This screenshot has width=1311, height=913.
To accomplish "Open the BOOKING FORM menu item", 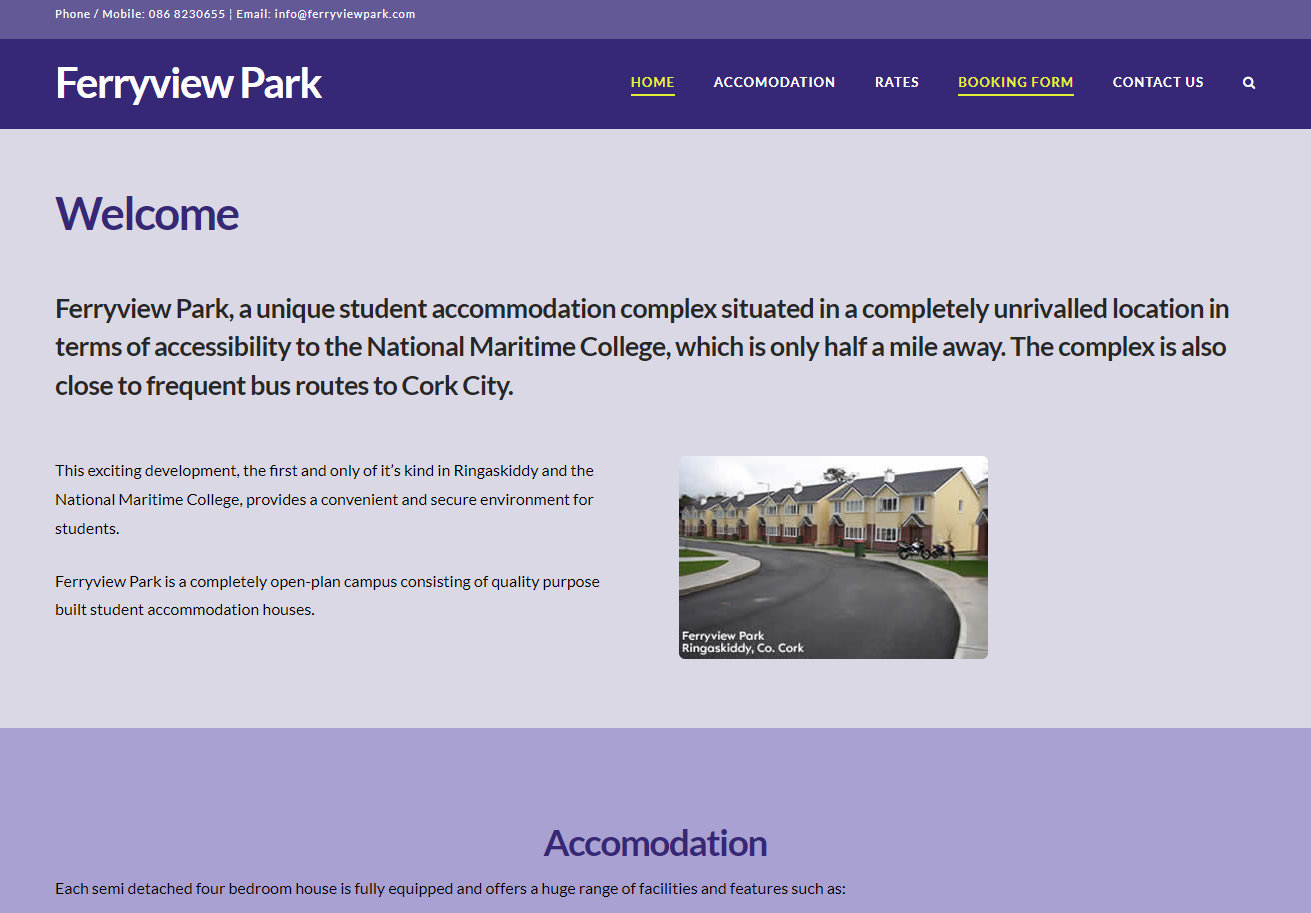I will point(1015,82).
